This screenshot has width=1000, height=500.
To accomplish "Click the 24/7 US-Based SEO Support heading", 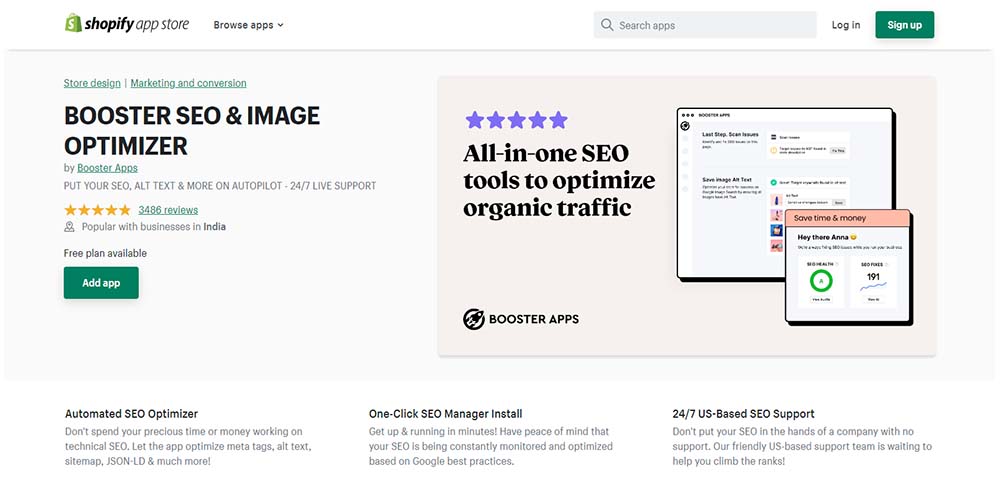I will [x=744, y=414].
